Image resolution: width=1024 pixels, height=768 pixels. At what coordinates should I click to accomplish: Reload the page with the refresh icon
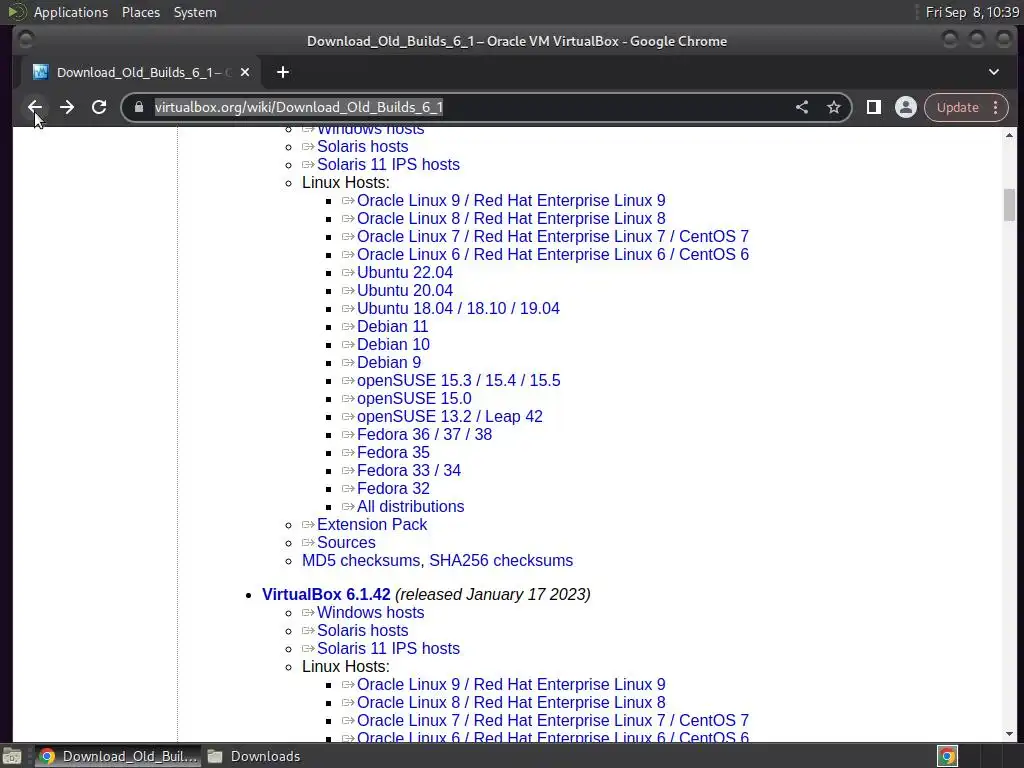(99, 107)
